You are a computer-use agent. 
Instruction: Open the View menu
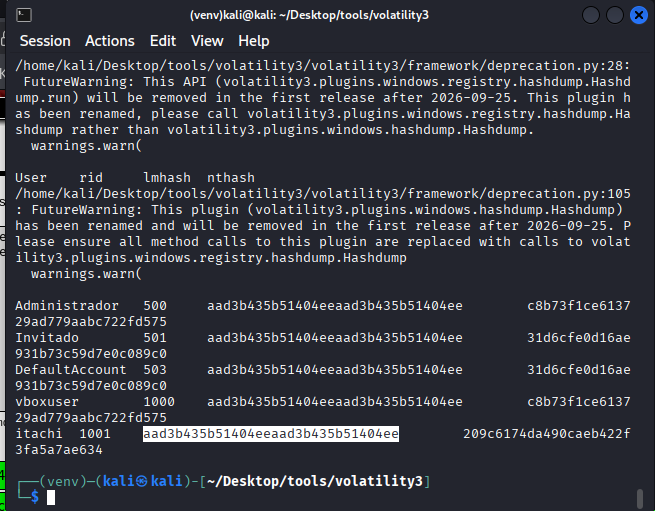(x=207, y=41)
